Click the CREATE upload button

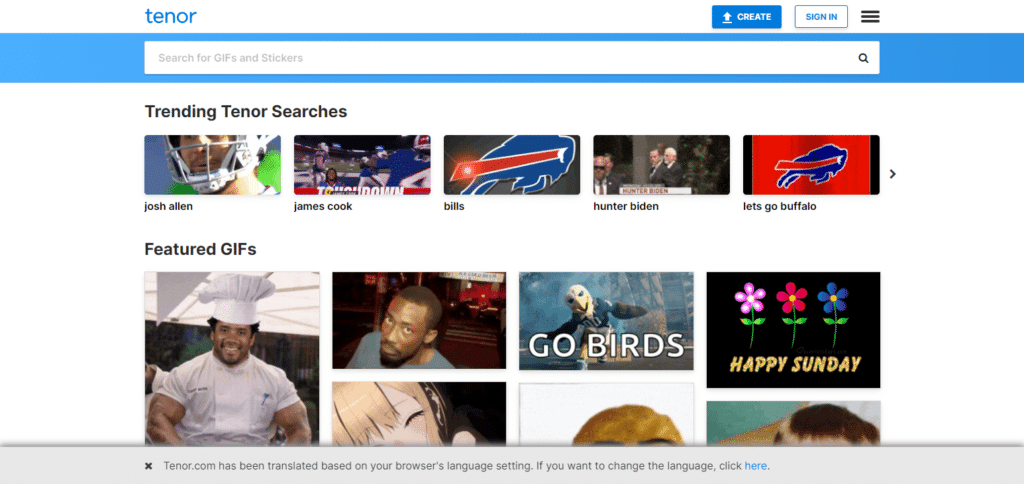(746, 17)
